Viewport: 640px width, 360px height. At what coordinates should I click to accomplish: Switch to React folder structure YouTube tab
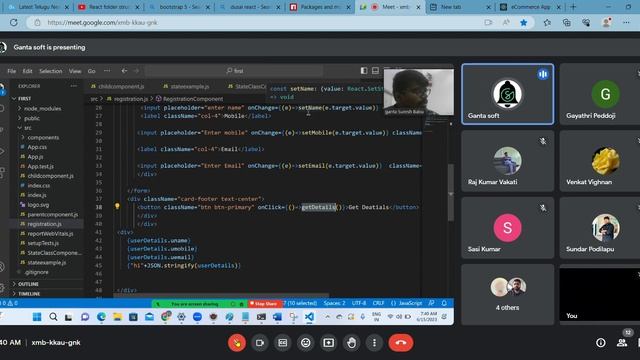(109, 7)
